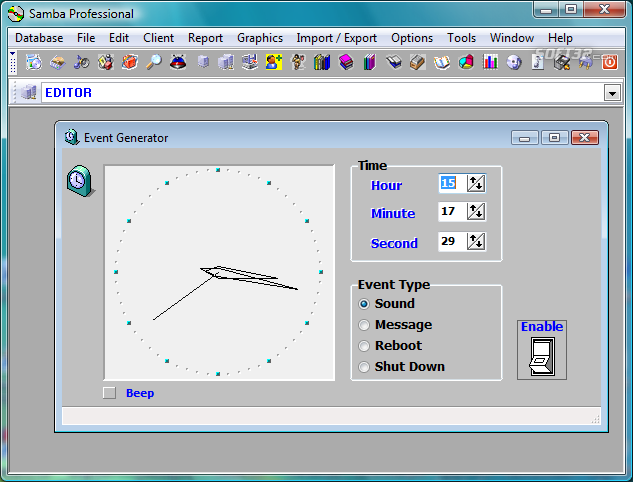Click the Event Generator title bar clock icon

(x=71, y=137)
